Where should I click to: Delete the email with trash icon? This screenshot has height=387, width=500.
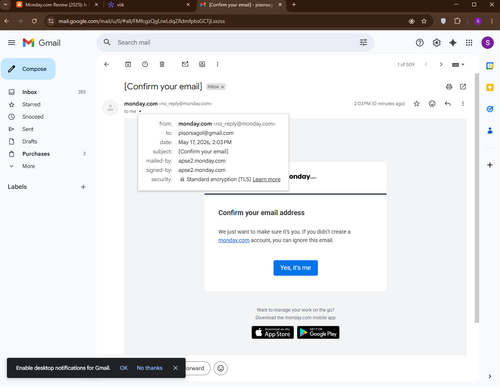click(162, 64)
